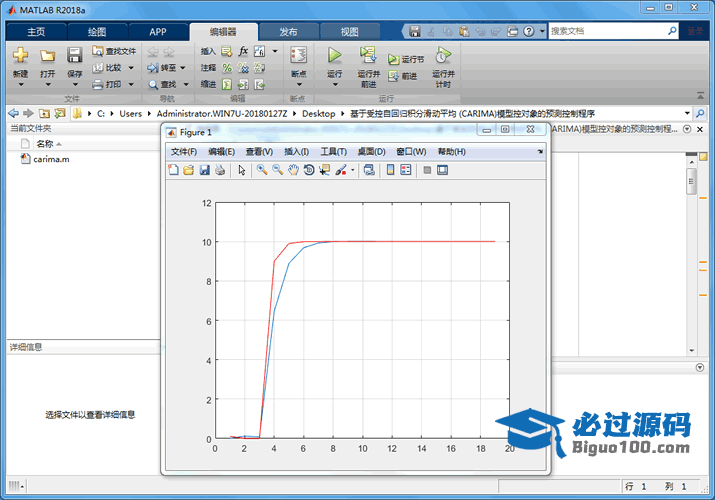Click Find Files button in ribbon
715x500 pixels.
coord(114,51)
